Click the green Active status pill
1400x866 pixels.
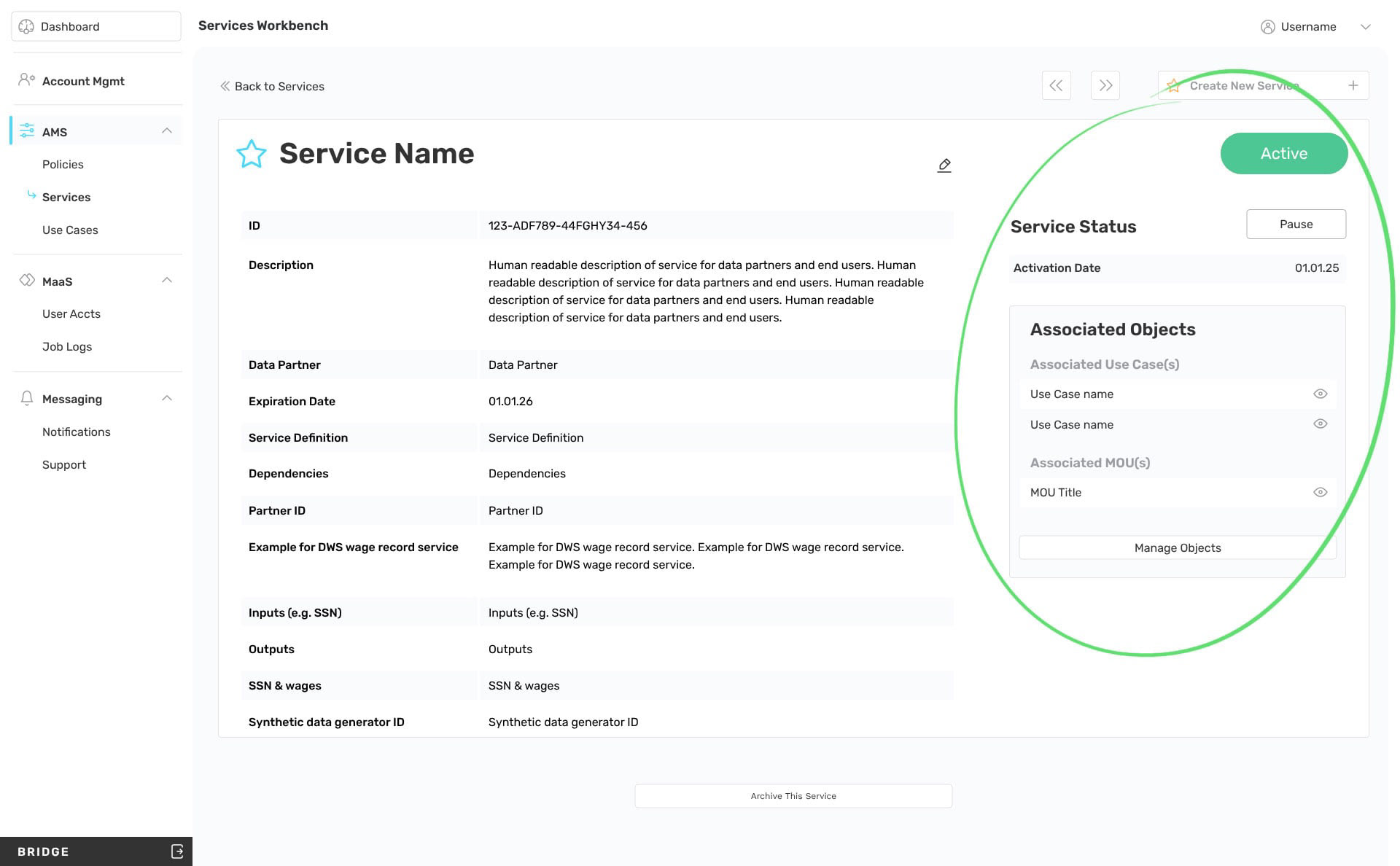(x=1283, y=153)
